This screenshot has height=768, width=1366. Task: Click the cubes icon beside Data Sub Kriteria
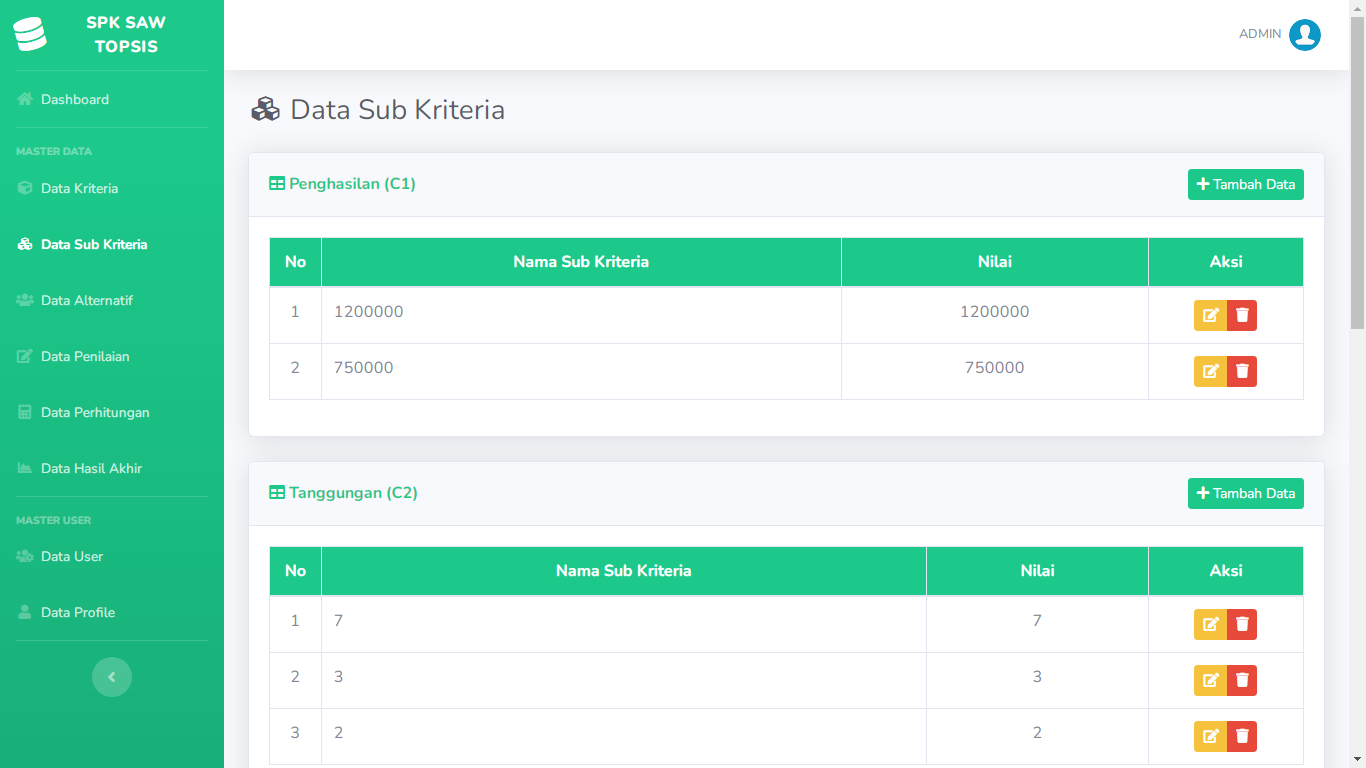[25, 244]
